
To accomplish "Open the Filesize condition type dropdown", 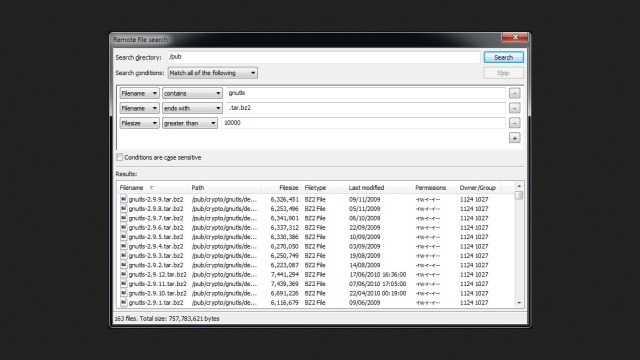I will 139,123.
